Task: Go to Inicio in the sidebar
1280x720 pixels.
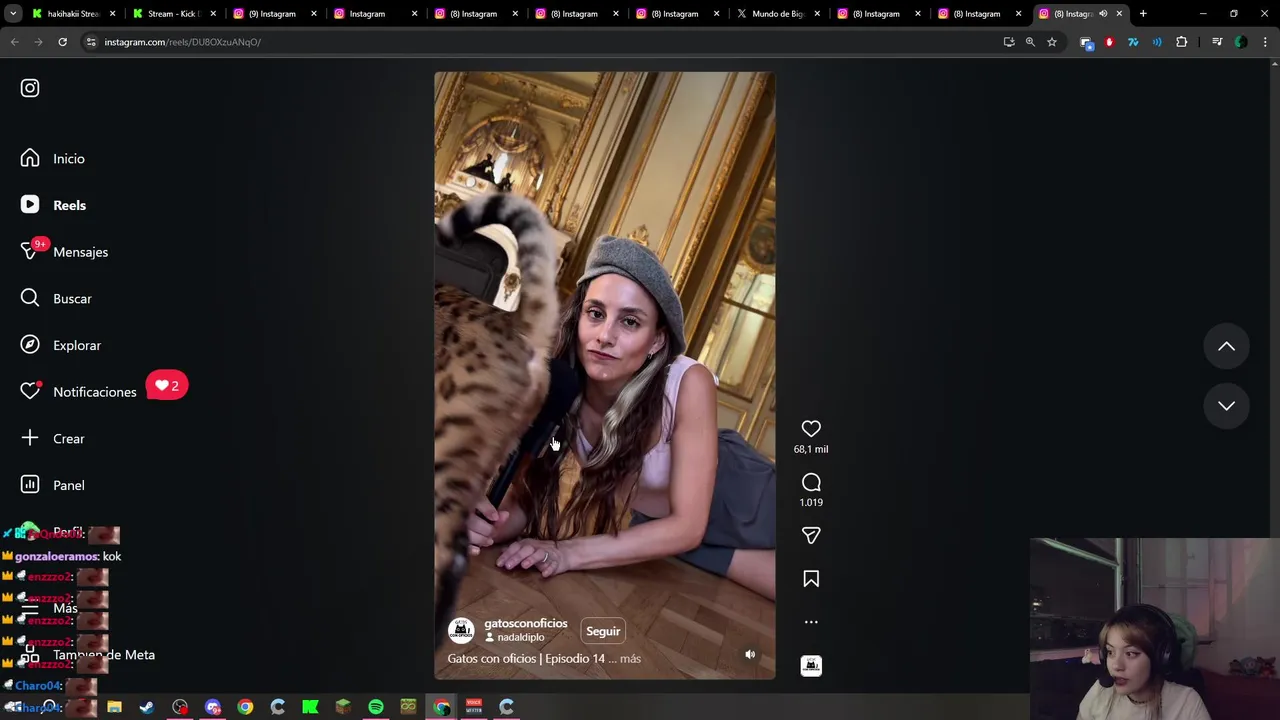Action: (x=53, y=159)
